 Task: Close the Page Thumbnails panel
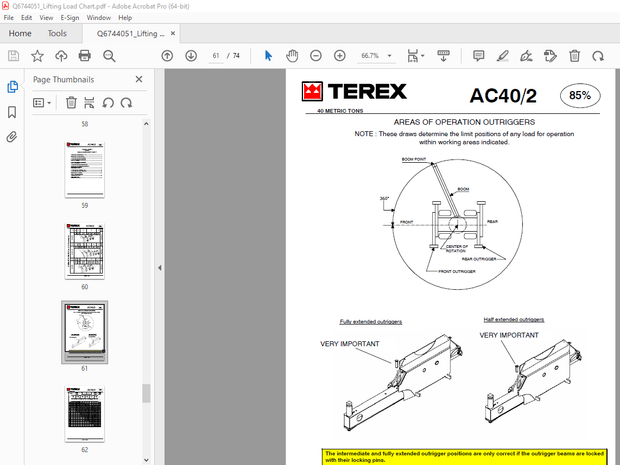pyautogui.click(x=139, y=79)
